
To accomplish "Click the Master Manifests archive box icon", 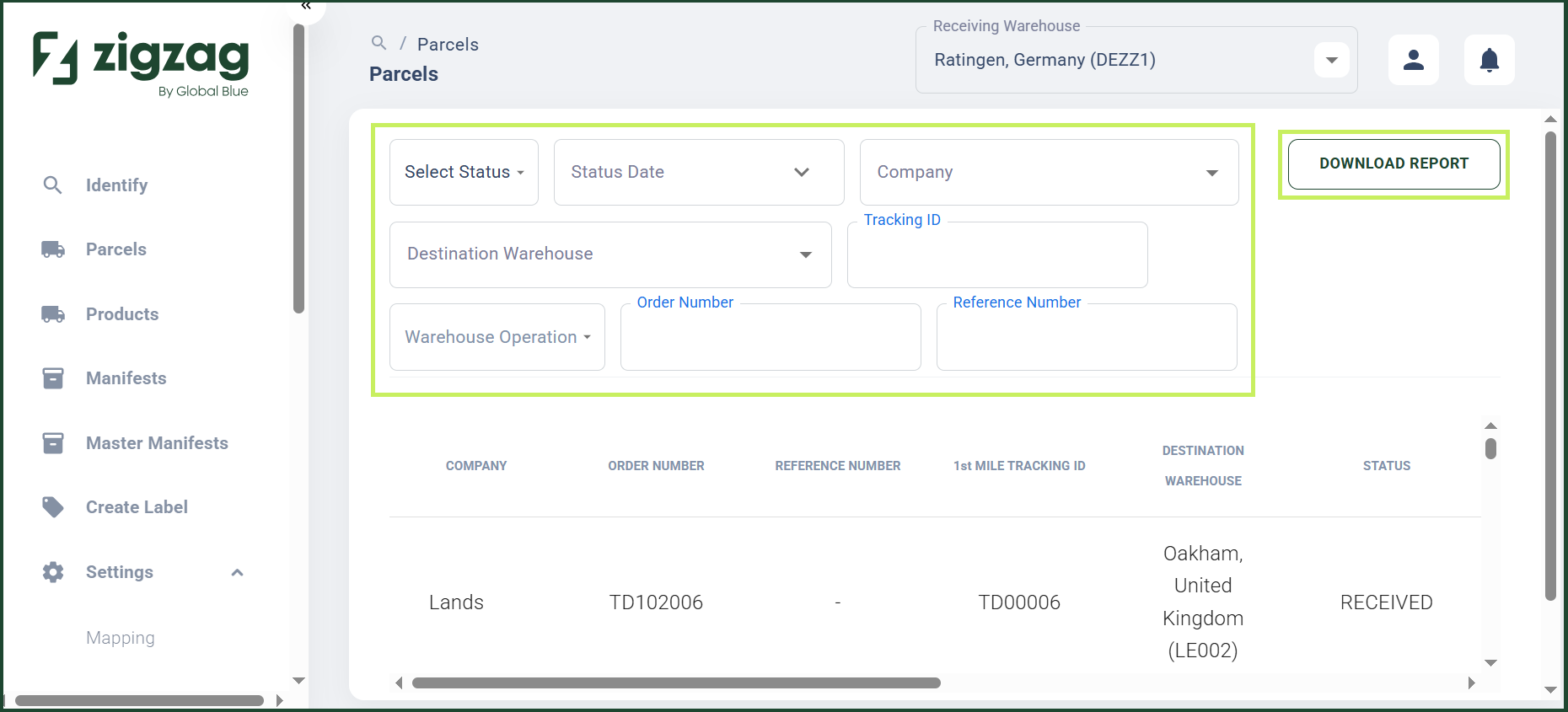I will coord(53,443).
